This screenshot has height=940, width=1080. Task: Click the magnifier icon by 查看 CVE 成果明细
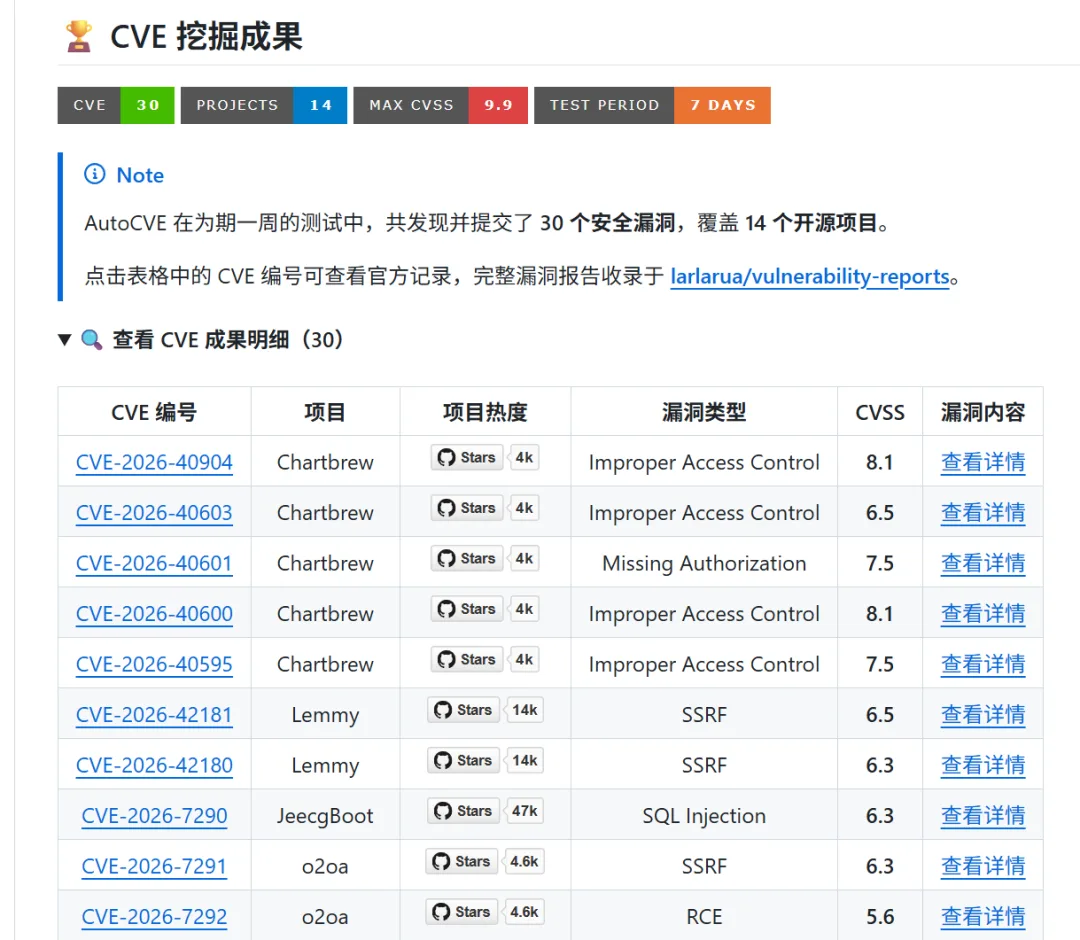pos(92,340)
